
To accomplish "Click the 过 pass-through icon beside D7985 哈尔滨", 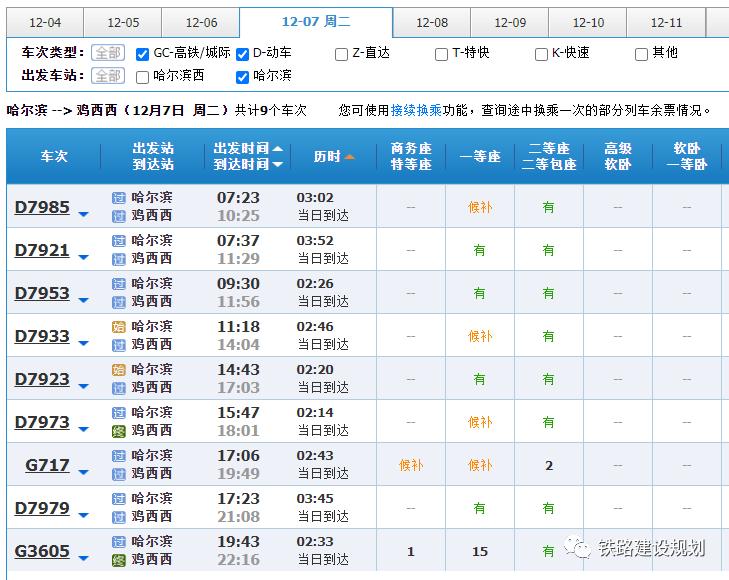I will [119, 198].
